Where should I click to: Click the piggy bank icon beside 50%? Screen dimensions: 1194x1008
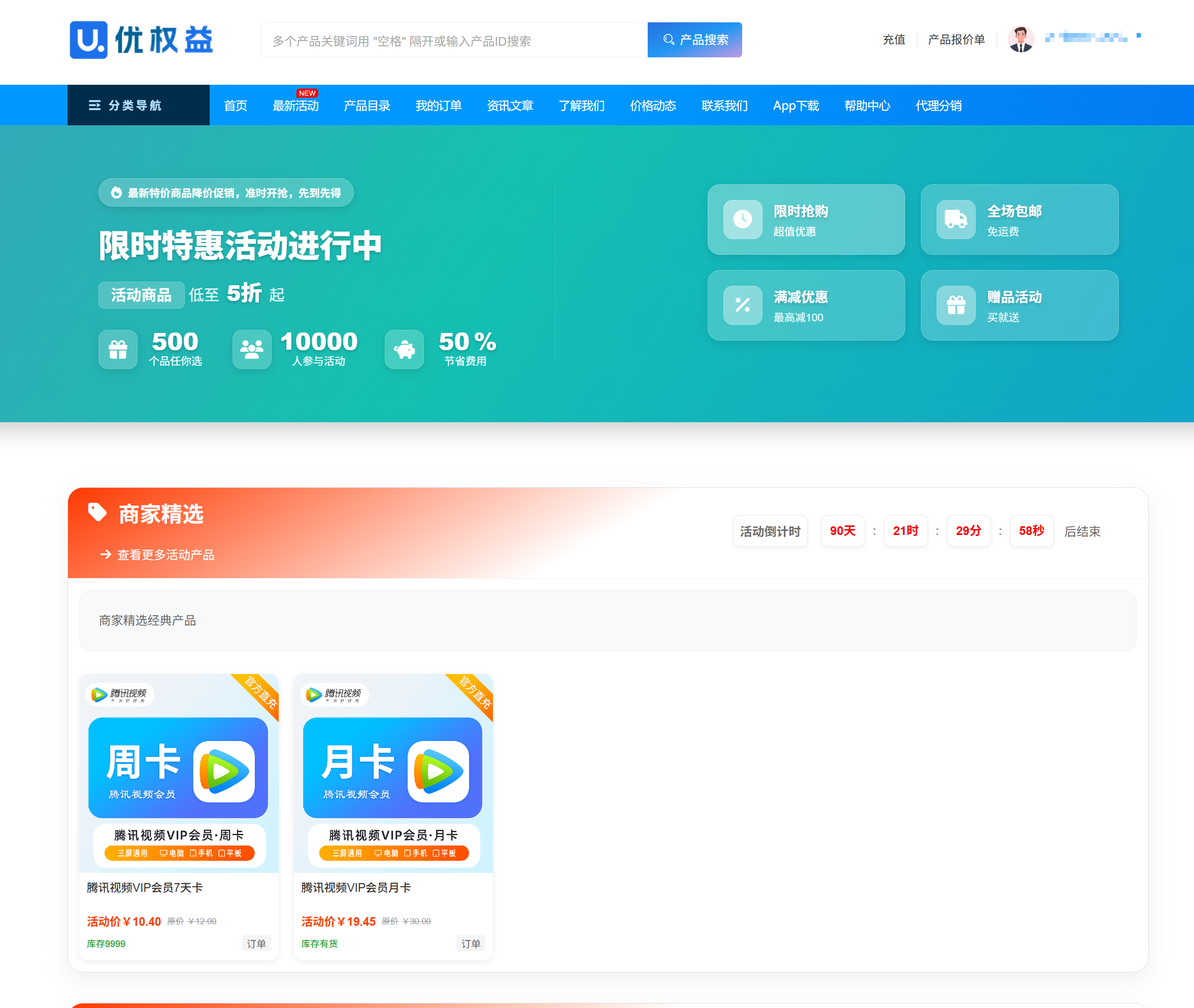404,349
